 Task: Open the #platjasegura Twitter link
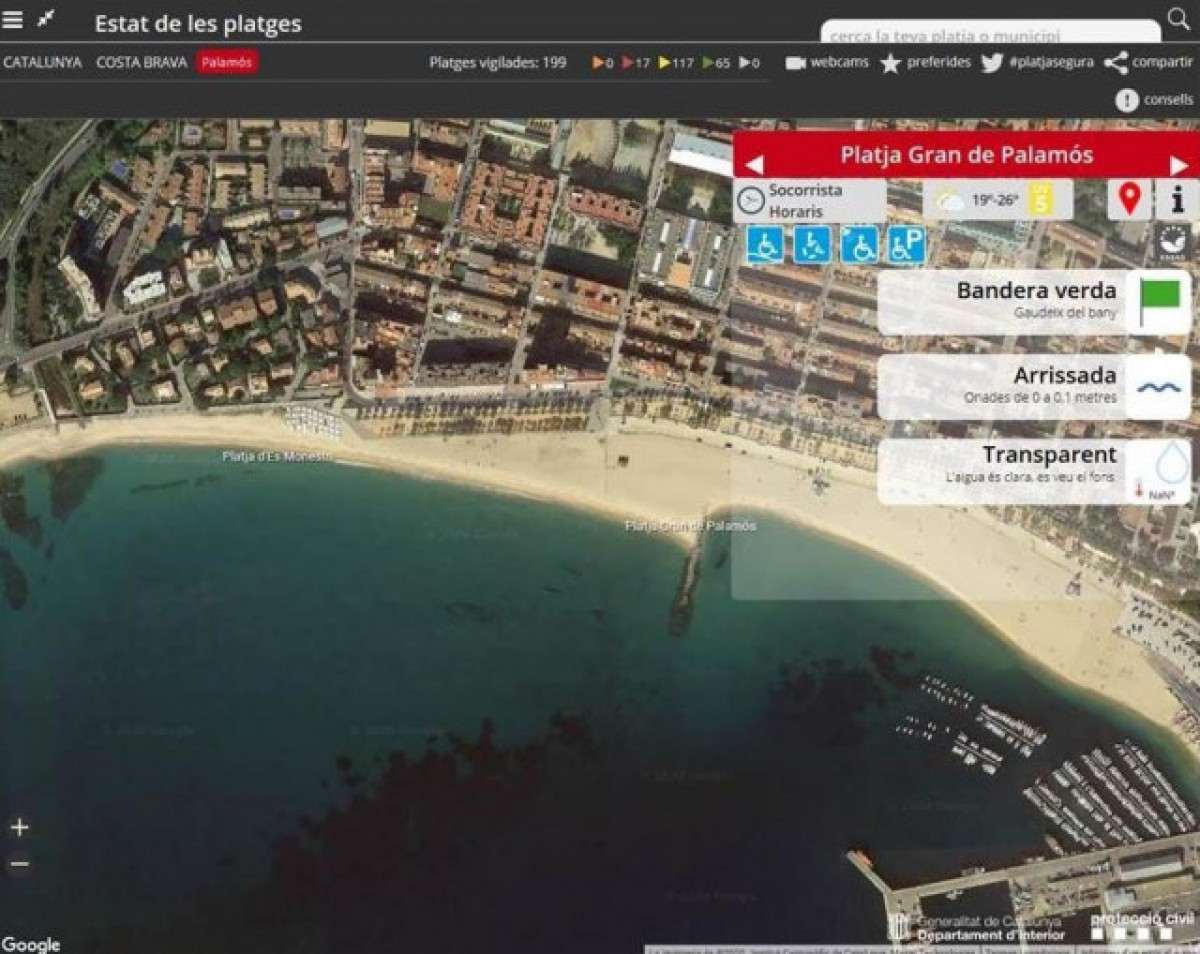[1037, 62]
